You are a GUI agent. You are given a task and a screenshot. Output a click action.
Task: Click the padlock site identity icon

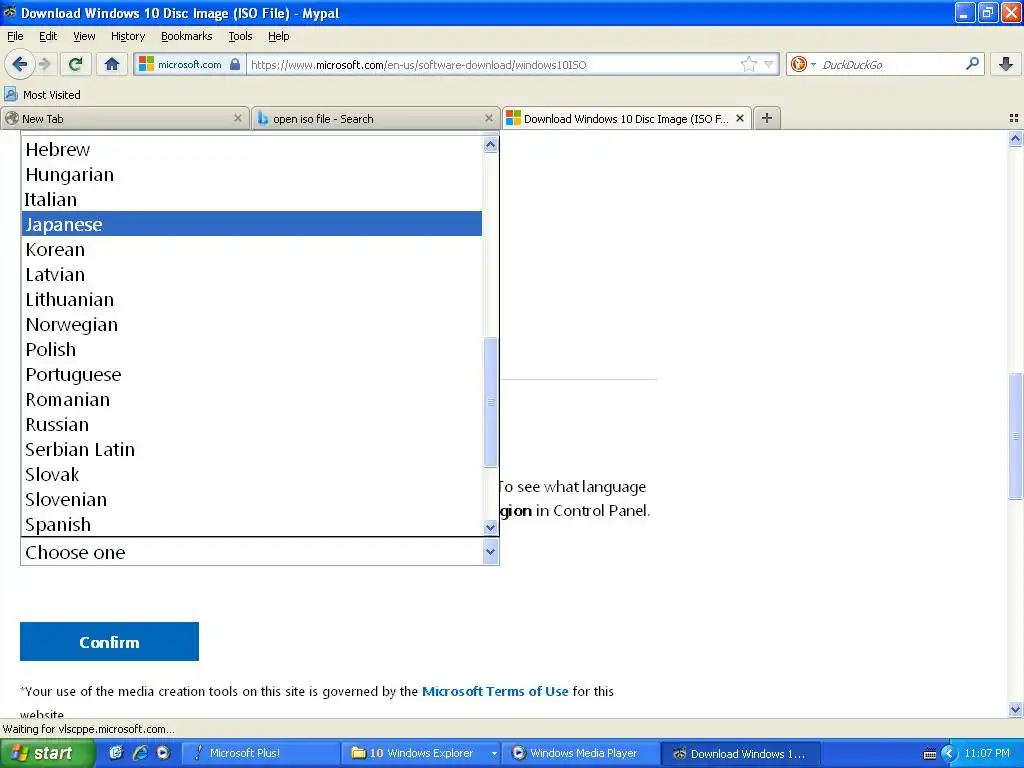point(235,64)
